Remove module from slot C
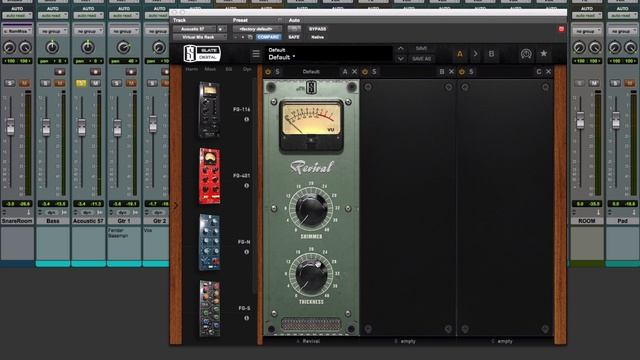Viewport: 640px width, 360px height. pyautogui.click(x=549, y=71)
